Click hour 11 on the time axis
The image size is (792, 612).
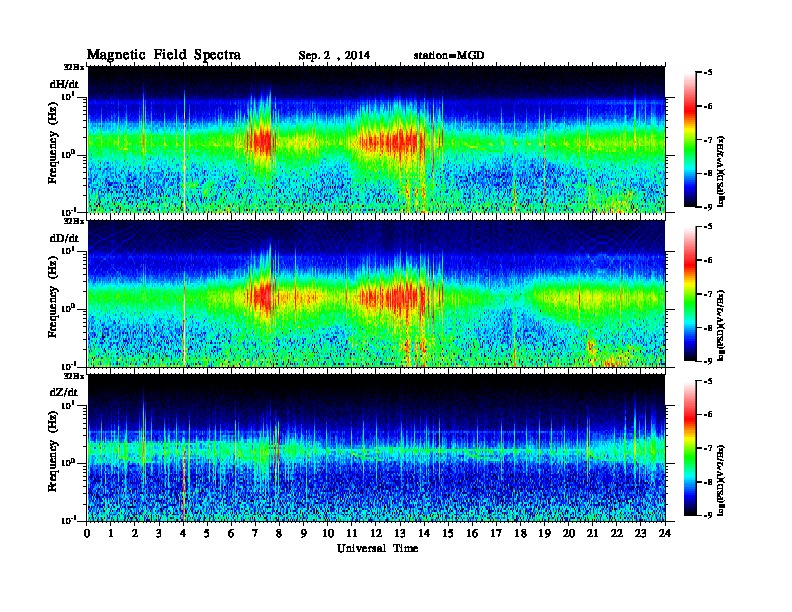click(352, 533)
